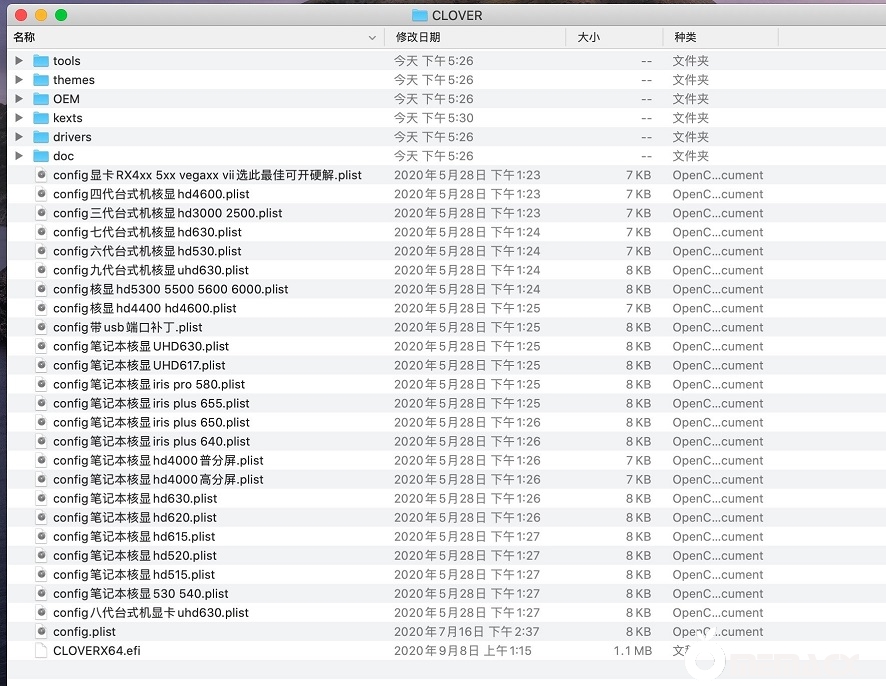Click the tools folder icon
This screenshot has height=686, width=886.
(x=41, y=61)
